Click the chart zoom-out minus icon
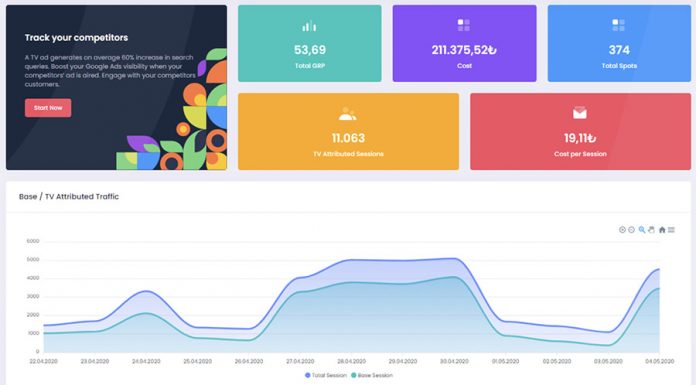This screenshot has height=385, width=696. tap(631, 230)
